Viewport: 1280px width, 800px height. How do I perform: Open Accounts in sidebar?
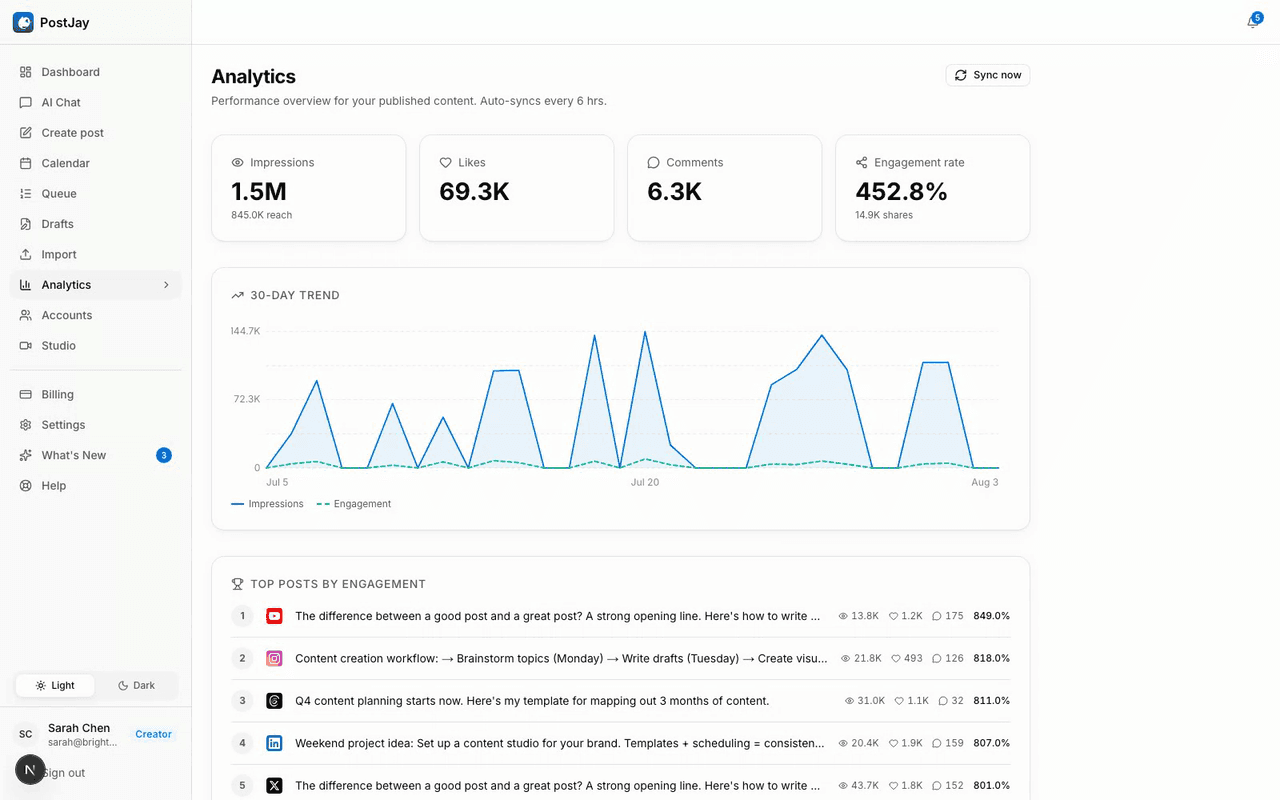(x=96, y=315)
